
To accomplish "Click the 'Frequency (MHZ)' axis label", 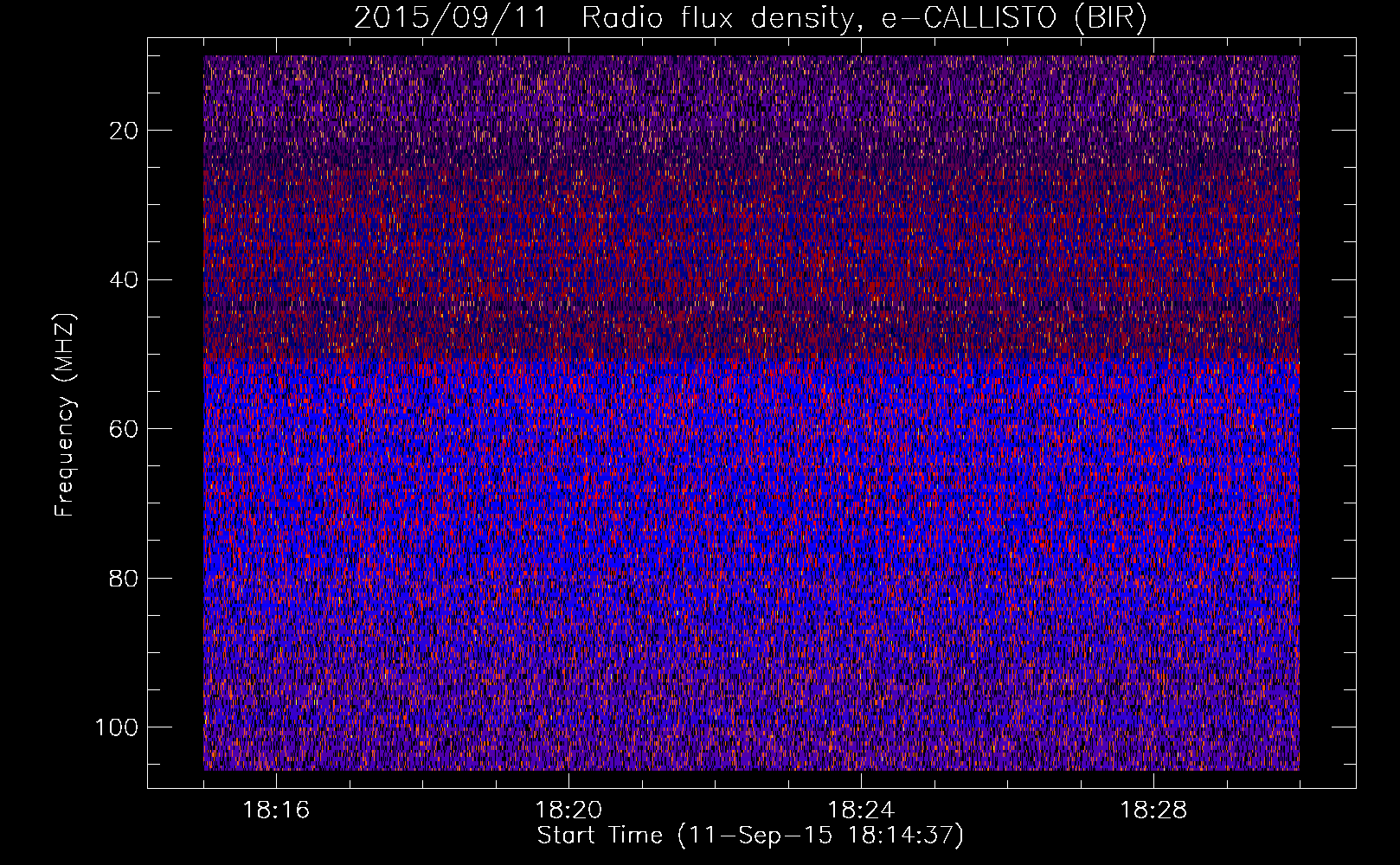I will tap(65, 415).
